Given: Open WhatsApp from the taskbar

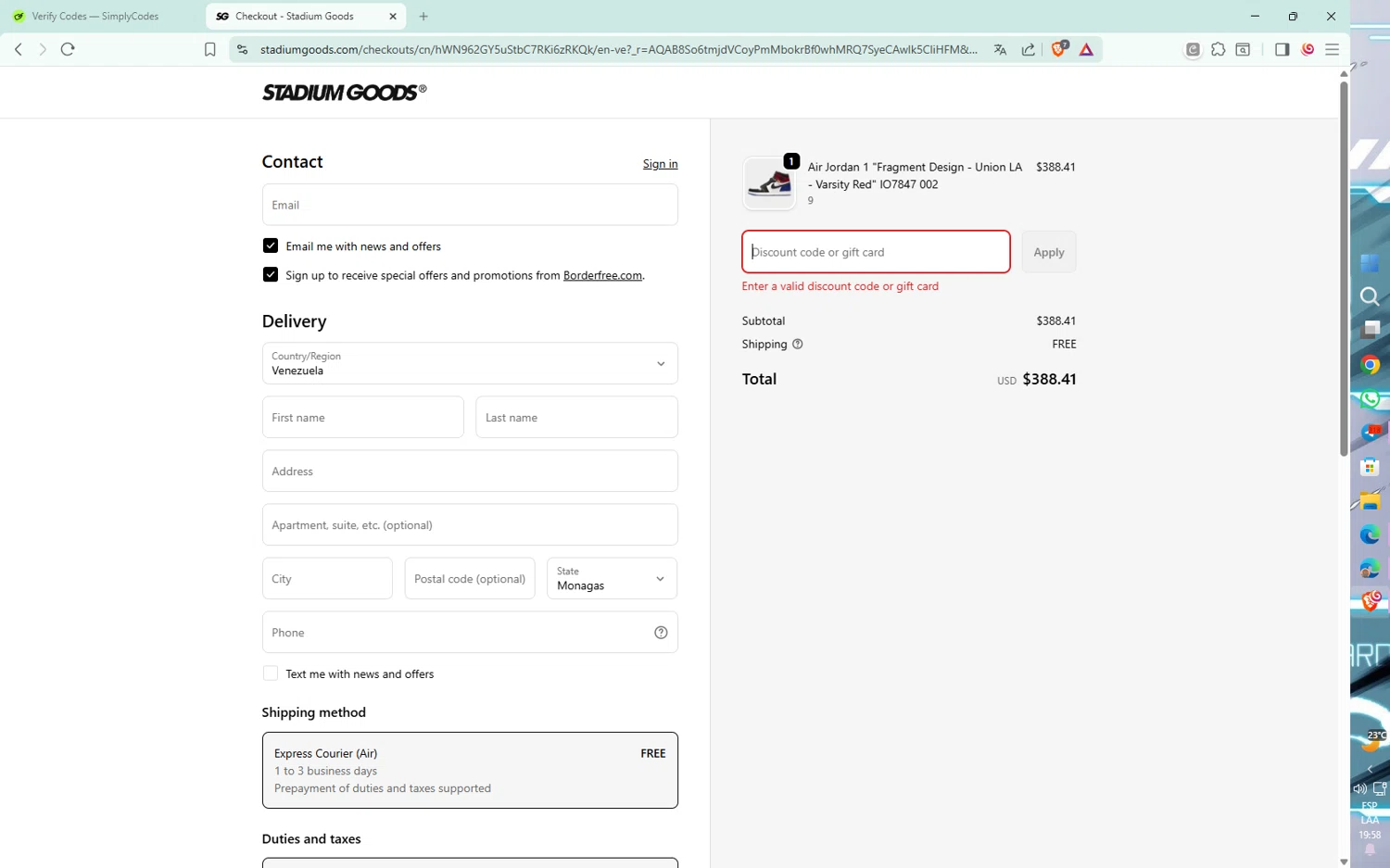Looking at the screenshot, I should click(1371, 398).
